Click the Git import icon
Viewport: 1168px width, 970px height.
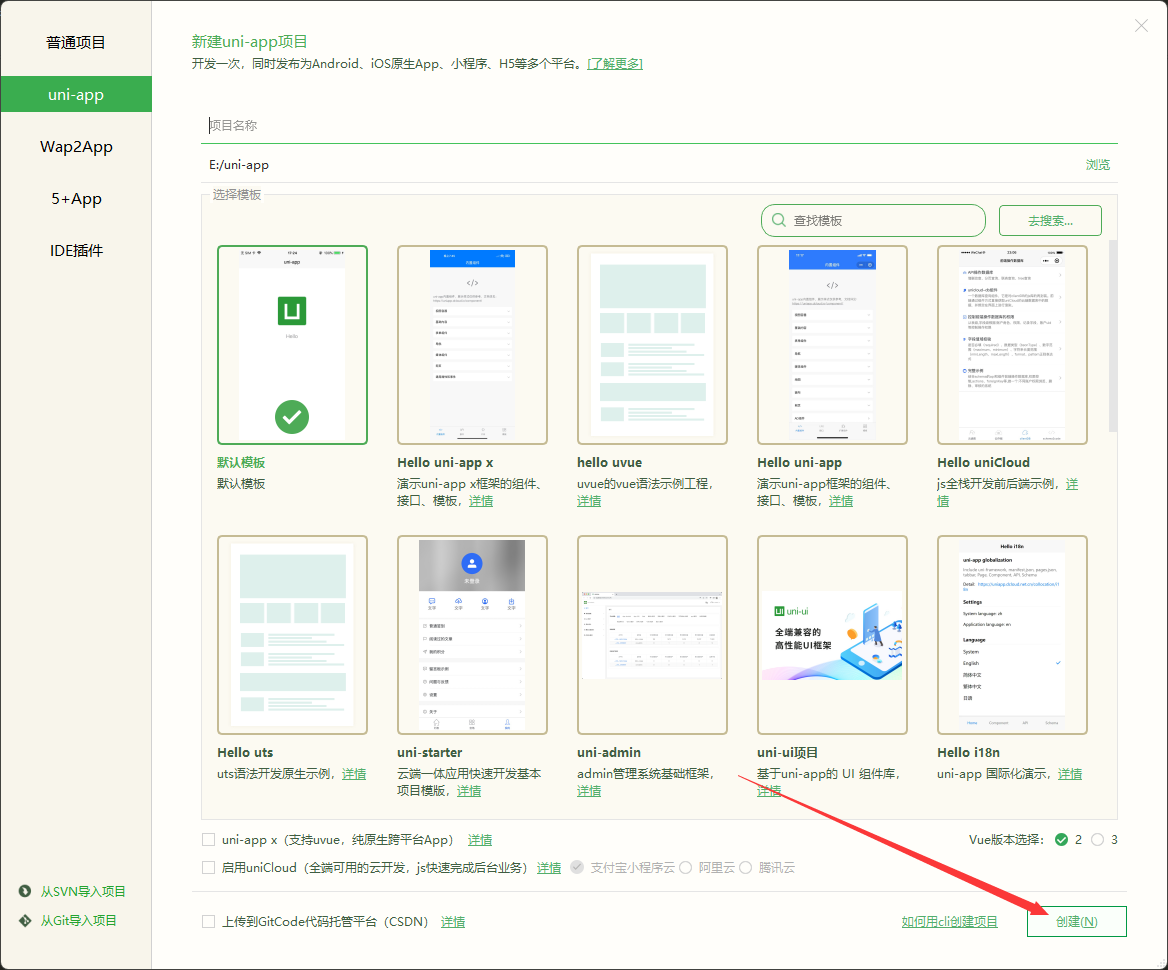(25, 920)
